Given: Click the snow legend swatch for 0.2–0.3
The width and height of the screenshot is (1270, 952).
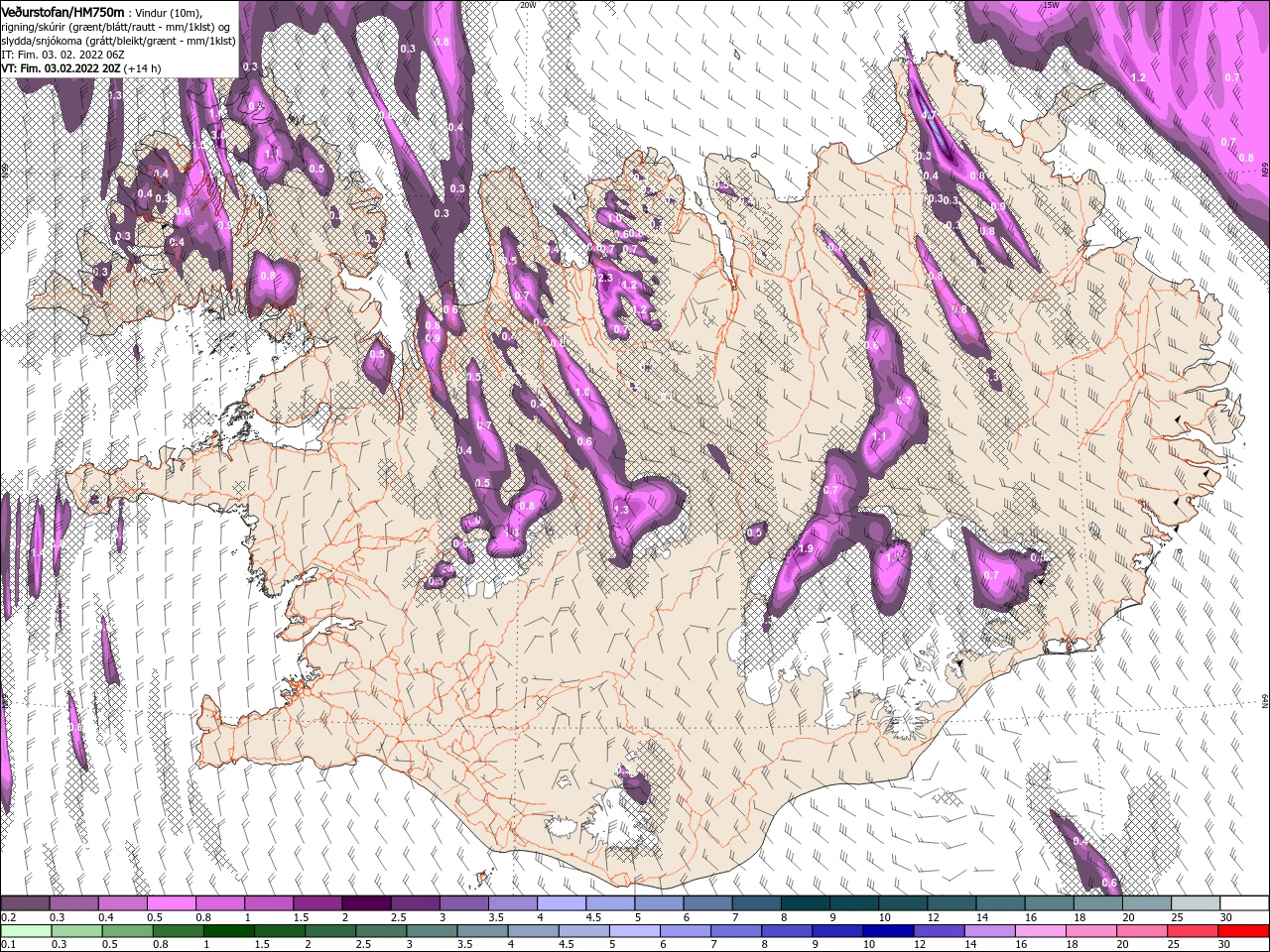Looking at the screenshot, I should pyautogui.click(x=25, y=903).
